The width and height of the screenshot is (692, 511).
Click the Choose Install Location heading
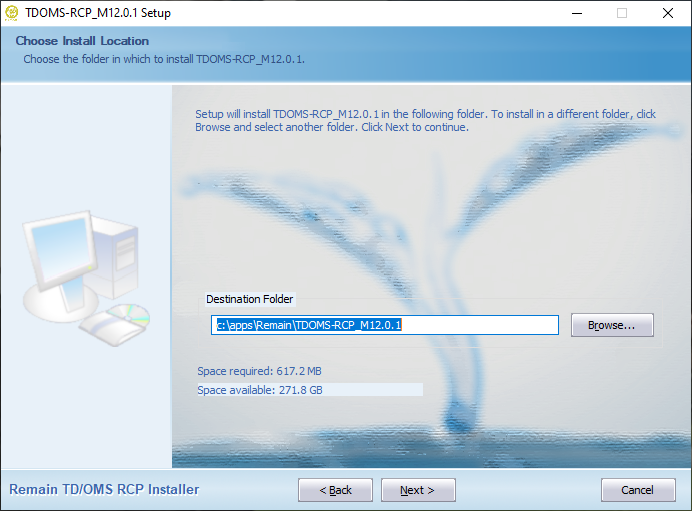pyautogui.click(x=82, y=41)
